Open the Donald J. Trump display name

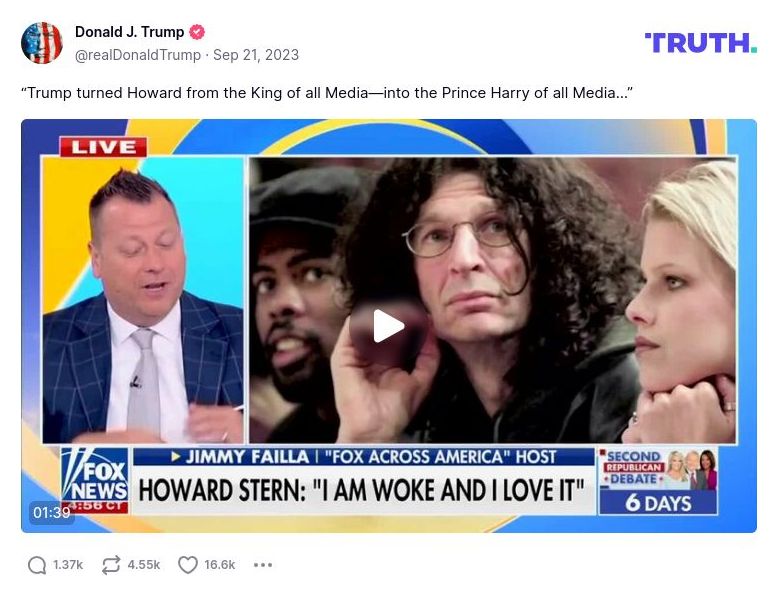point(130,32)
